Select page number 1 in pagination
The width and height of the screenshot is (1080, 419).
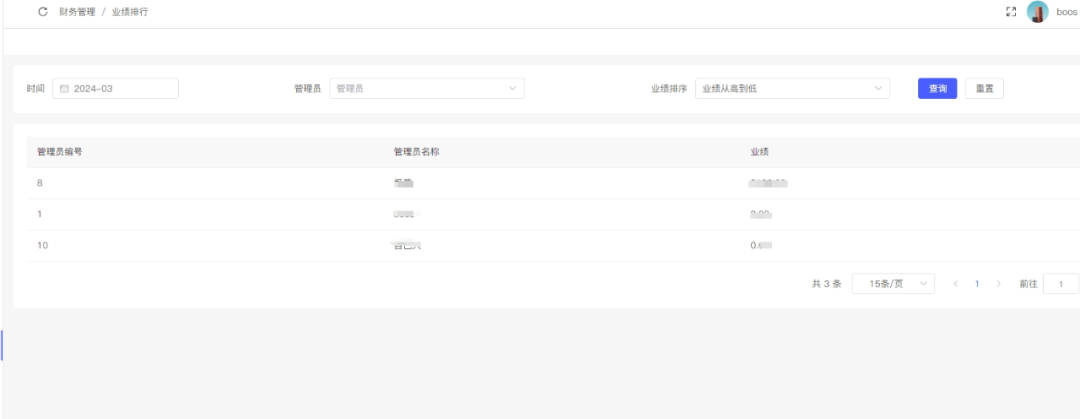pos(977,284)
